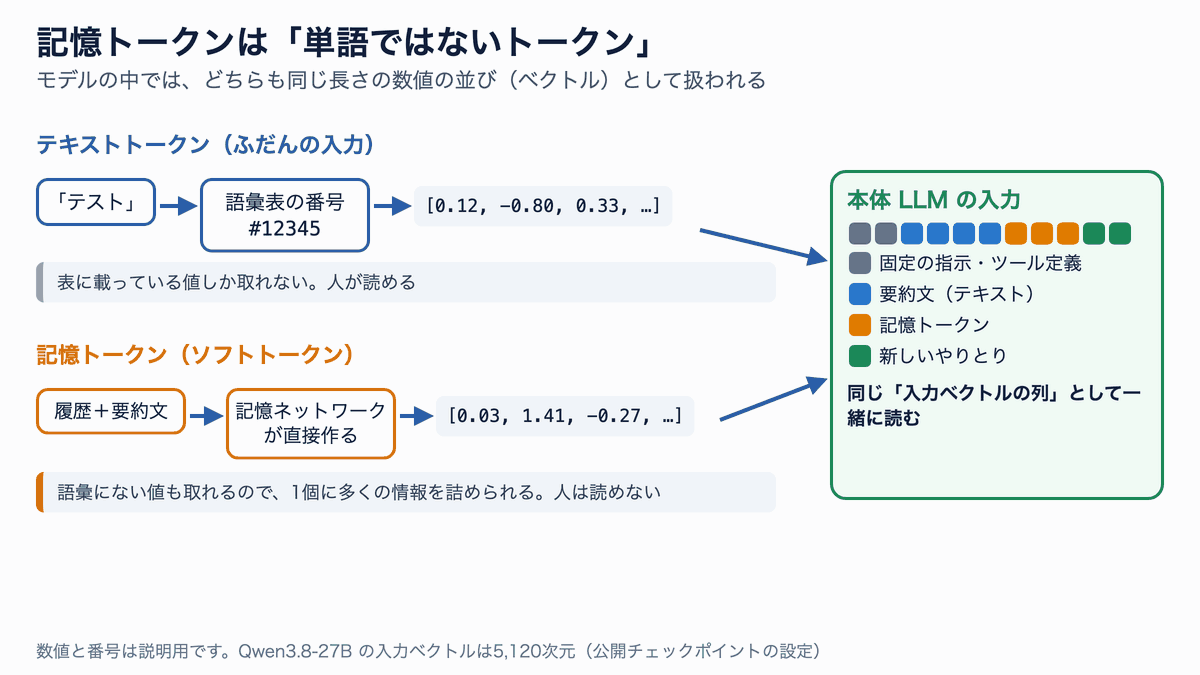Click the heading 記憶トークン（ソフトトークン）
Image resolution: width=1200 pixels, height=675 pixels.
(x=196, y=354)
